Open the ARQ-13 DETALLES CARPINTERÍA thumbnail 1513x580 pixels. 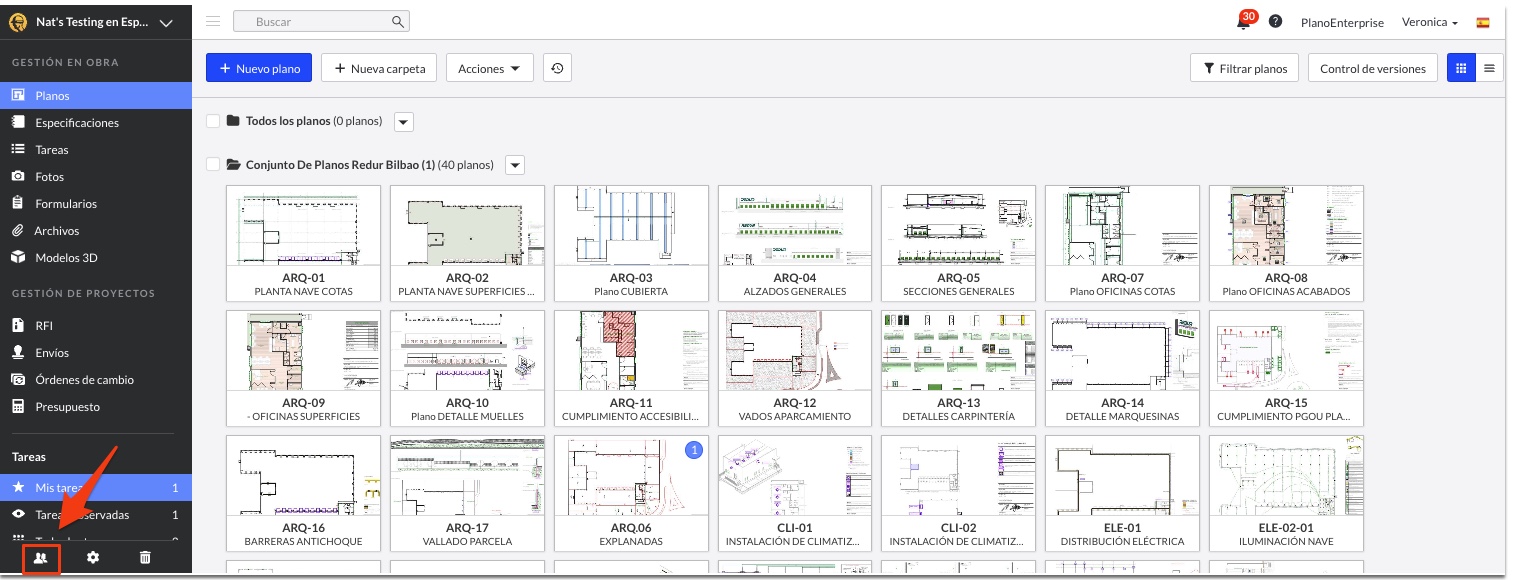958,367
